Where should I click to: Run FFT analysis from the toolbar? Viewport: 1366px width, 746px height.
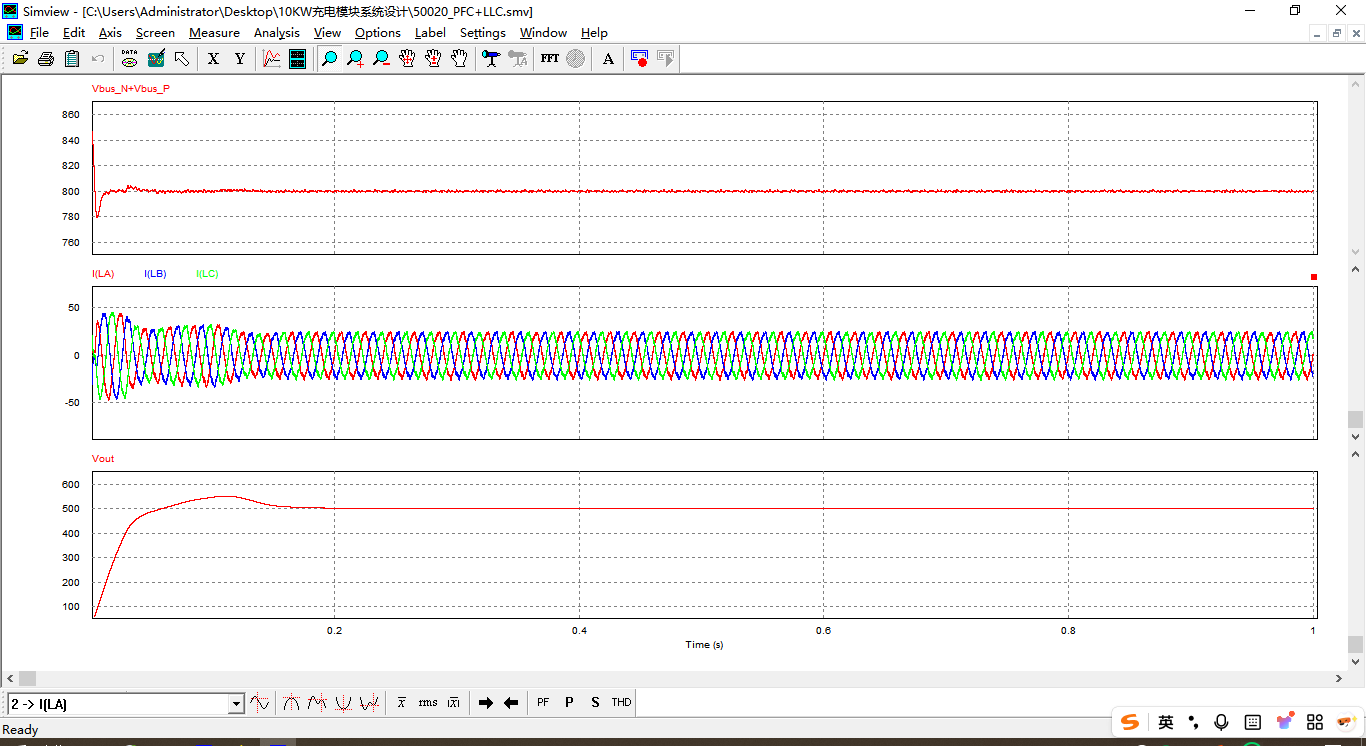tap(549, 59)
